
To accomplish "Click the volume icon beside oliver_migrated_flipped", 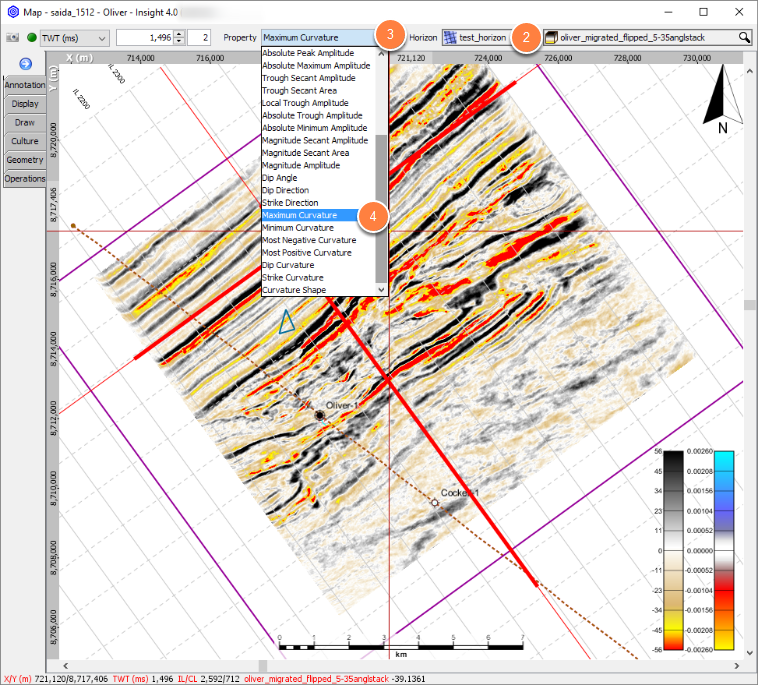I will (x=551, y=37).
